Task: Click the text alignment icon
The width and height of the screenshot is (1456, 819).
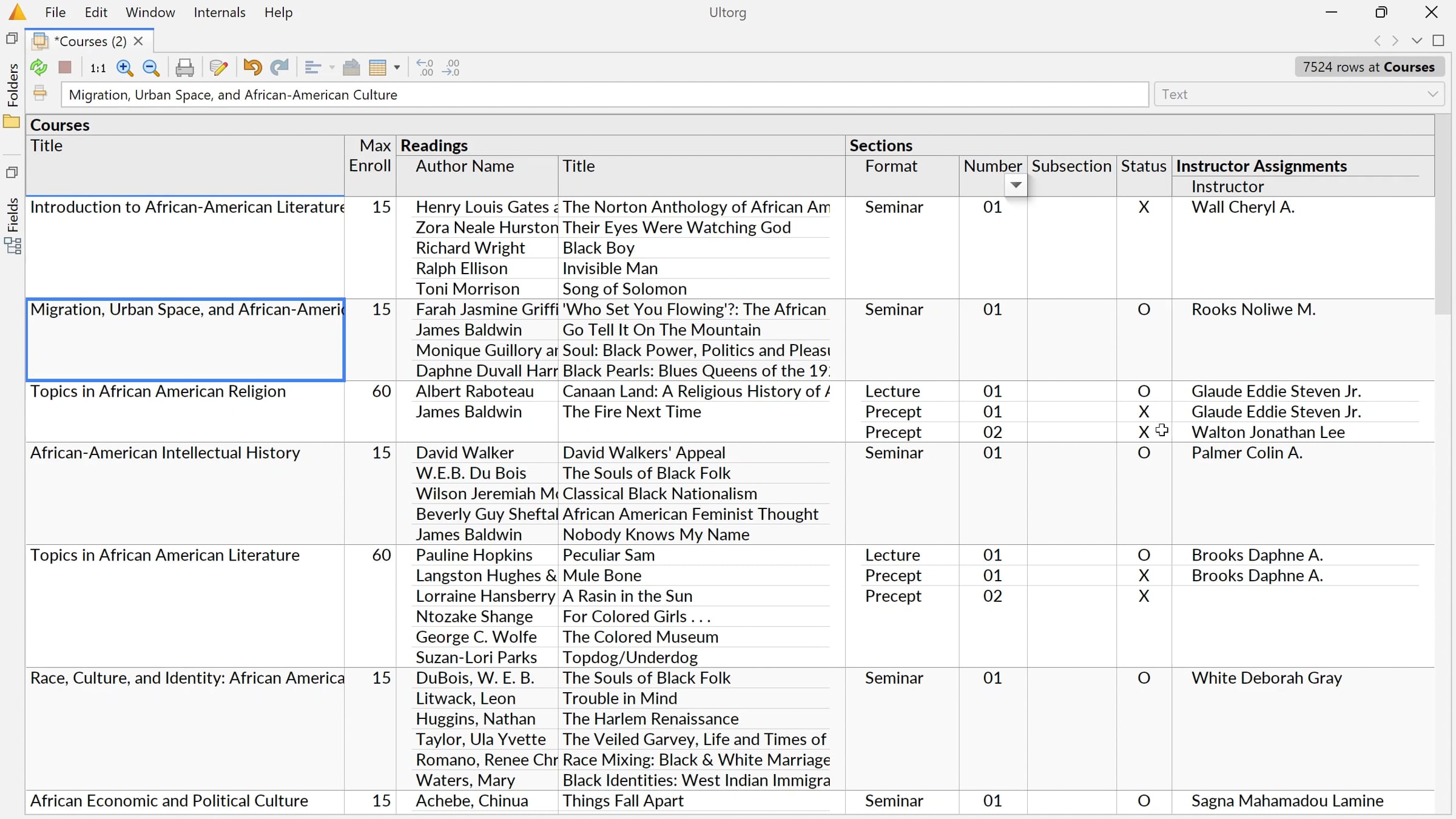Action: [x=312, y=67]
